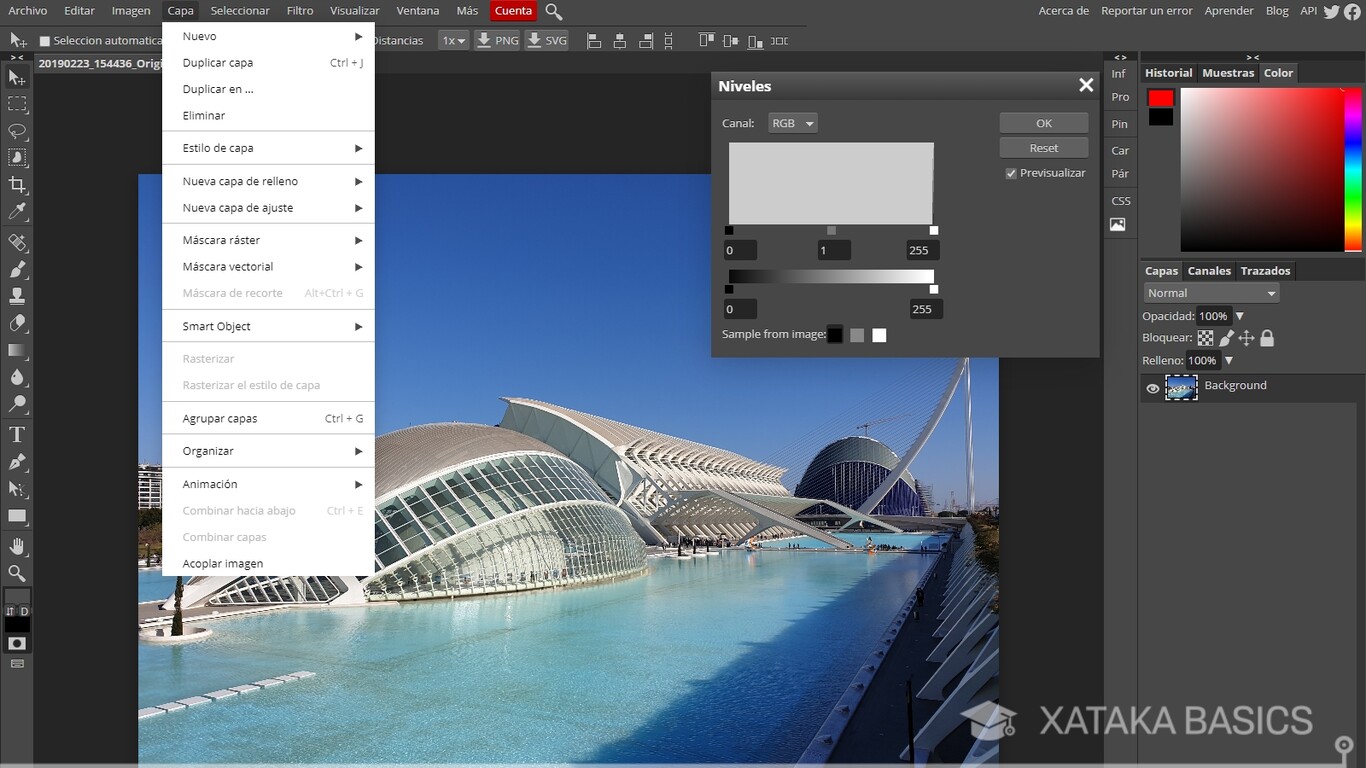Open the Normal blend mode dropdown

coord(1211,292)
